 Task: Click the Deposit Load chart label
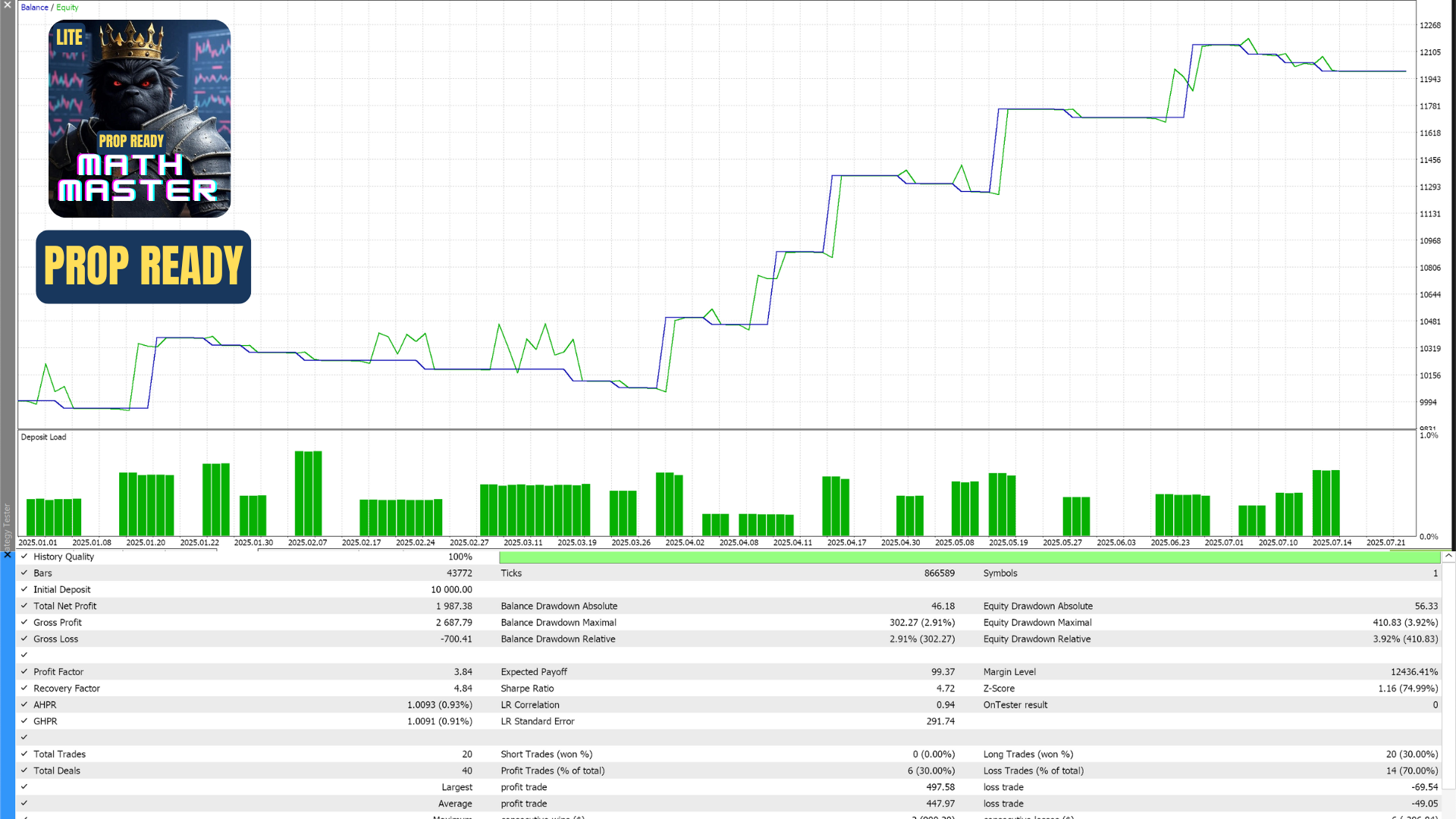43,438
